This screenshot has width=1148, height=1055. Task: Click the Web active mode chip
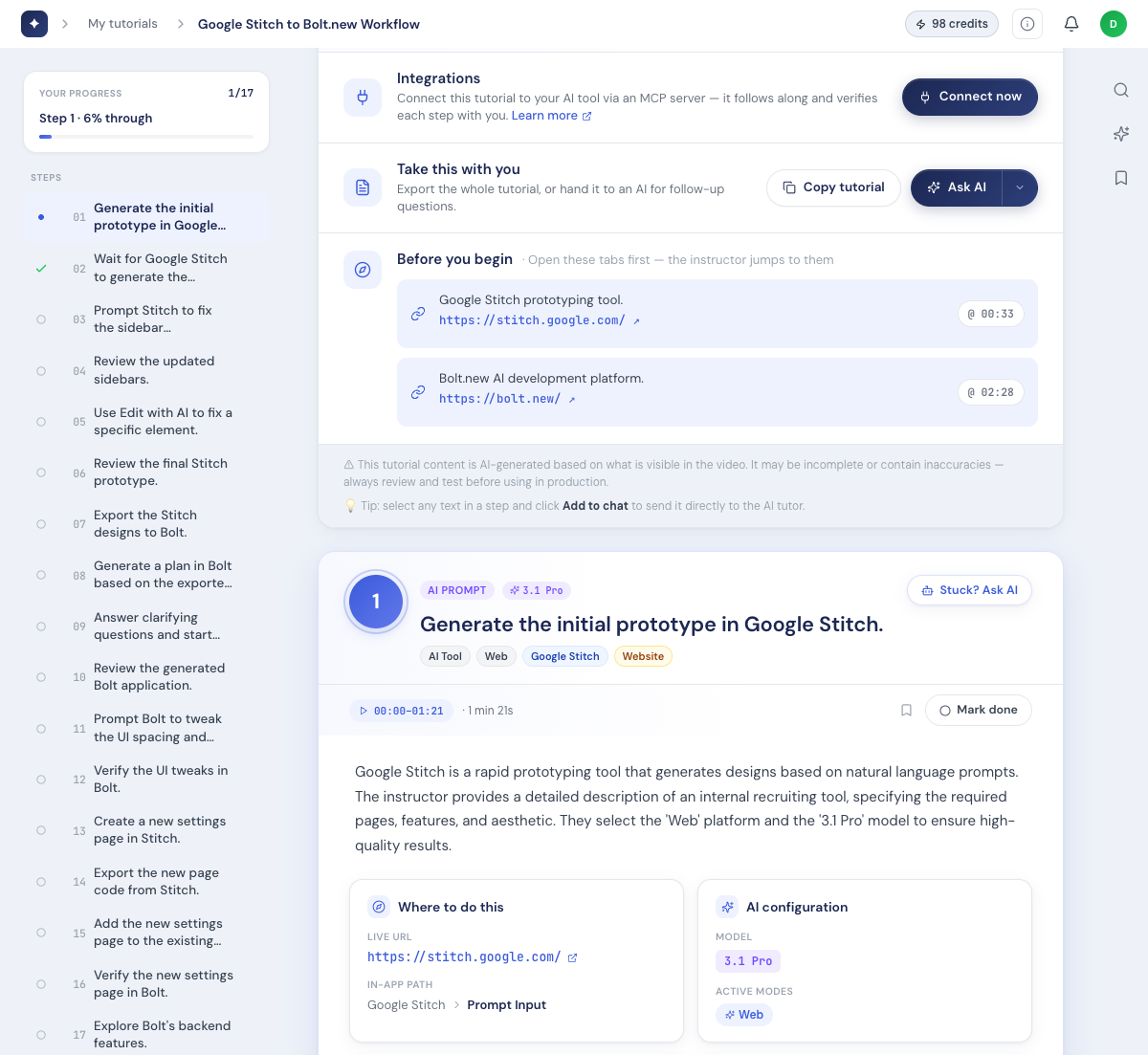click(744, 1015)
